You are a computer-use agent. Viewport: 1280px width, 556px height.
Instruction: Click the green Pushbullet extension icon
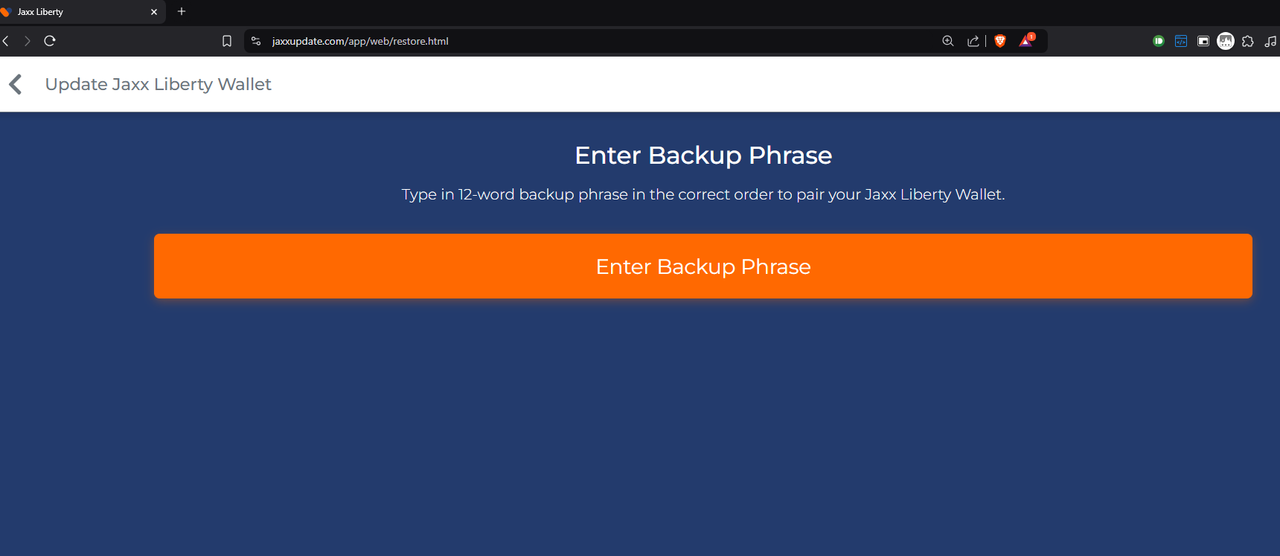[1159, 41]
